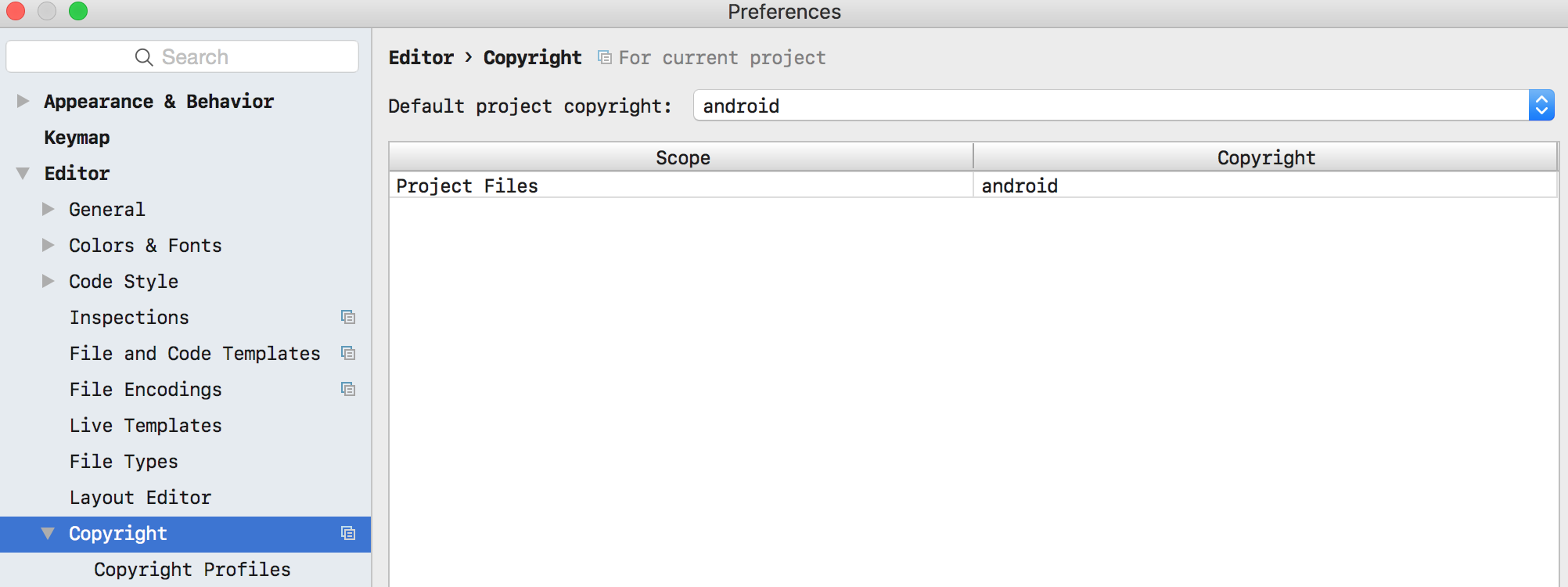The width and height of the screenshot is (1568, 587).
Task: Click the project icon beside File and Code Templates
Action: pos(348,353)
